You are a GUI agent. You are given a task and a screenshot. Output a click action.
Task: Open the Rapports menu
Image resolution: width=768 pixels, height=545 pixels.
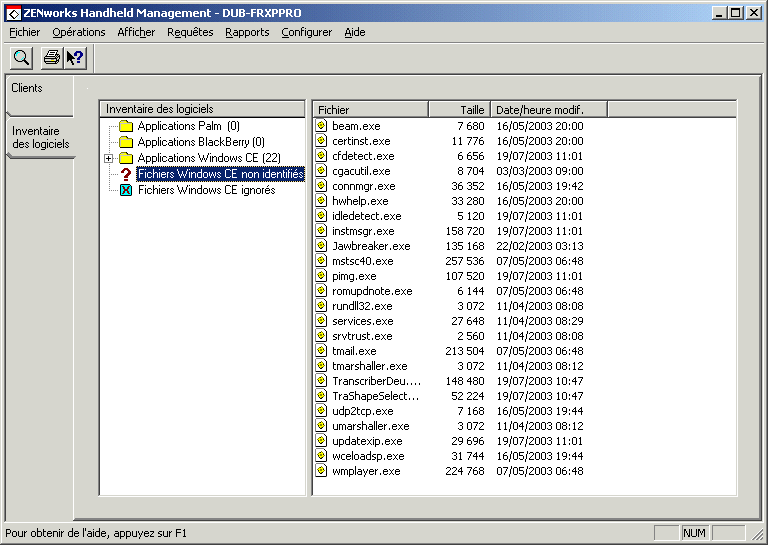(247, 32)
